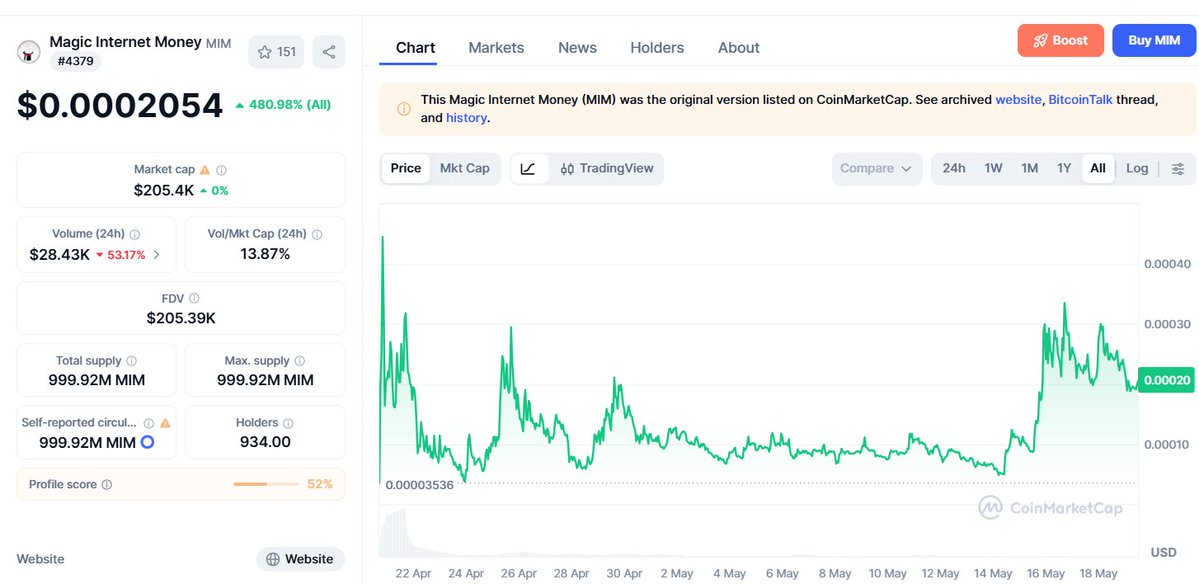Open the history link in notice

click(466, 118)
